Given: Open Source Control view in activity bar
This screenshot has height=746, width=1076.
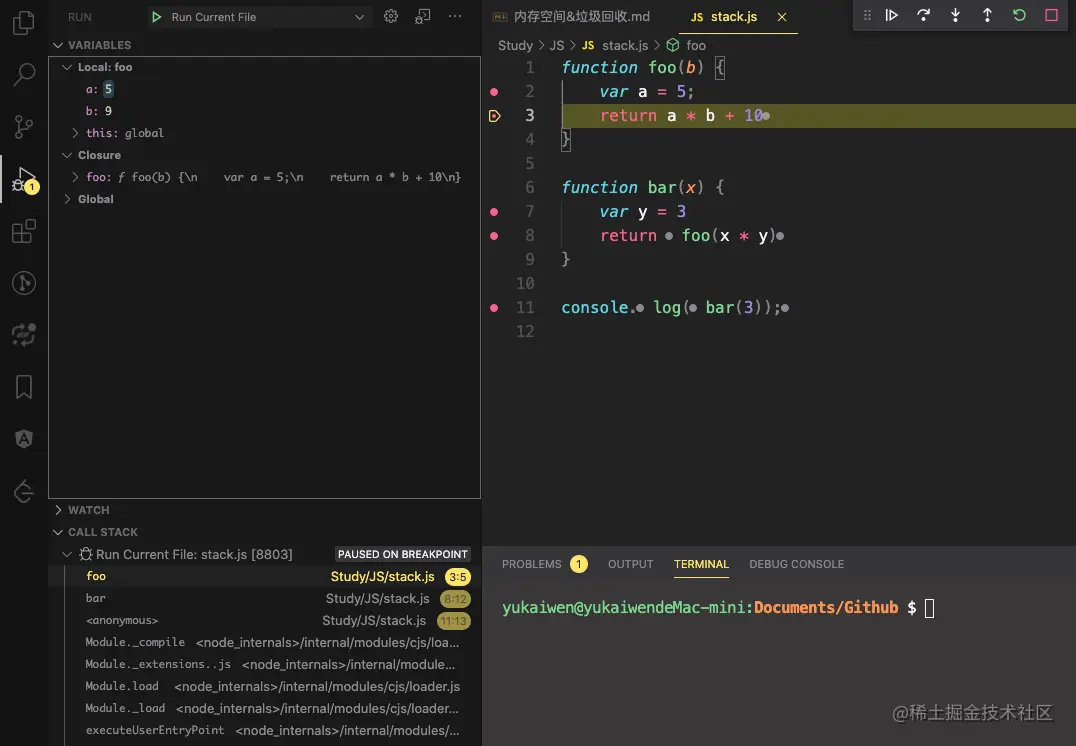Looking at the screenshot, I should click(24, 127).
